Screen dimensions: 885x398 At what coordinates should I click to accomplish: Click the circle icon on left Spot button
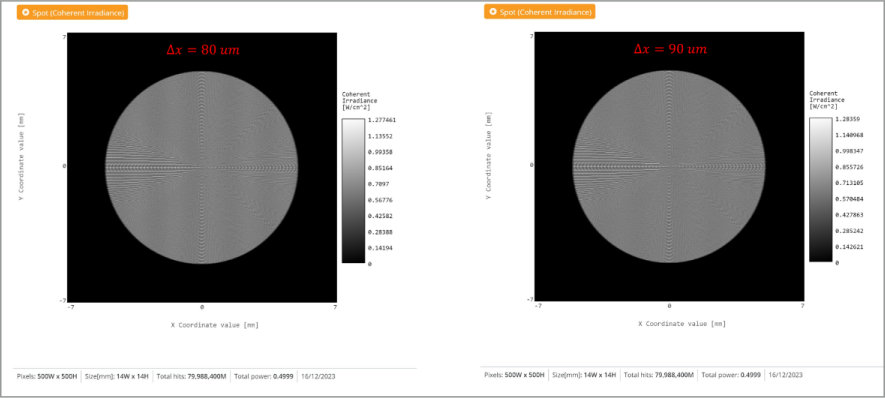[x=25, y=12]
